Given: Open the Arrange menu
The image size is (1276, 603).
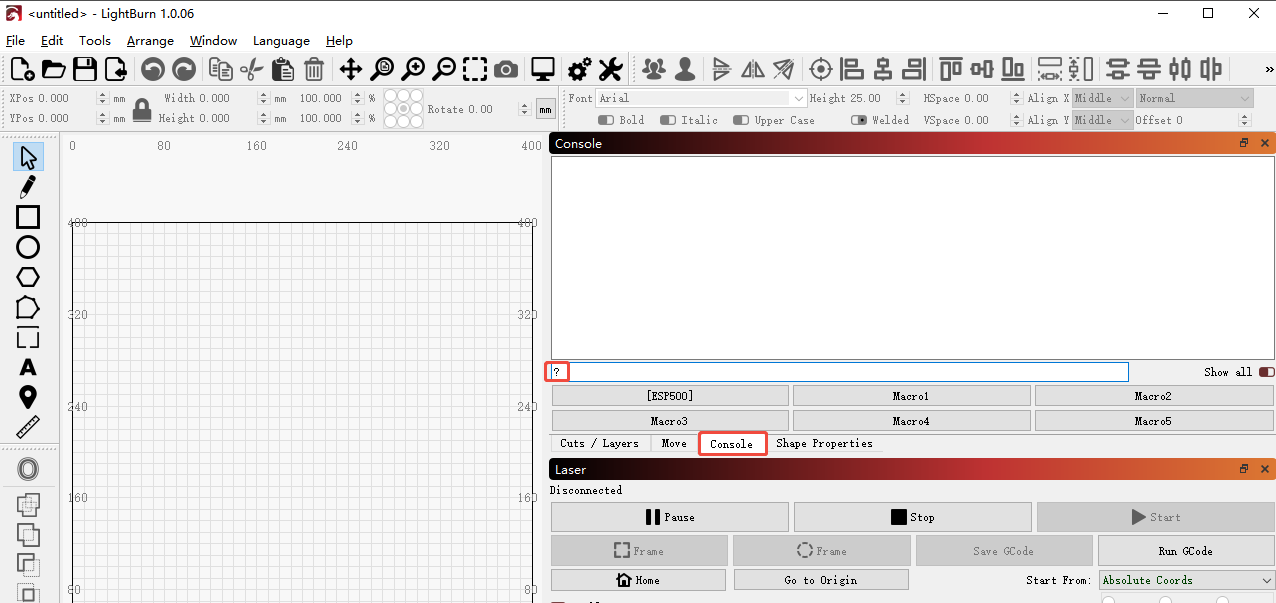Looking at the screenshot, I should point(150,41).
